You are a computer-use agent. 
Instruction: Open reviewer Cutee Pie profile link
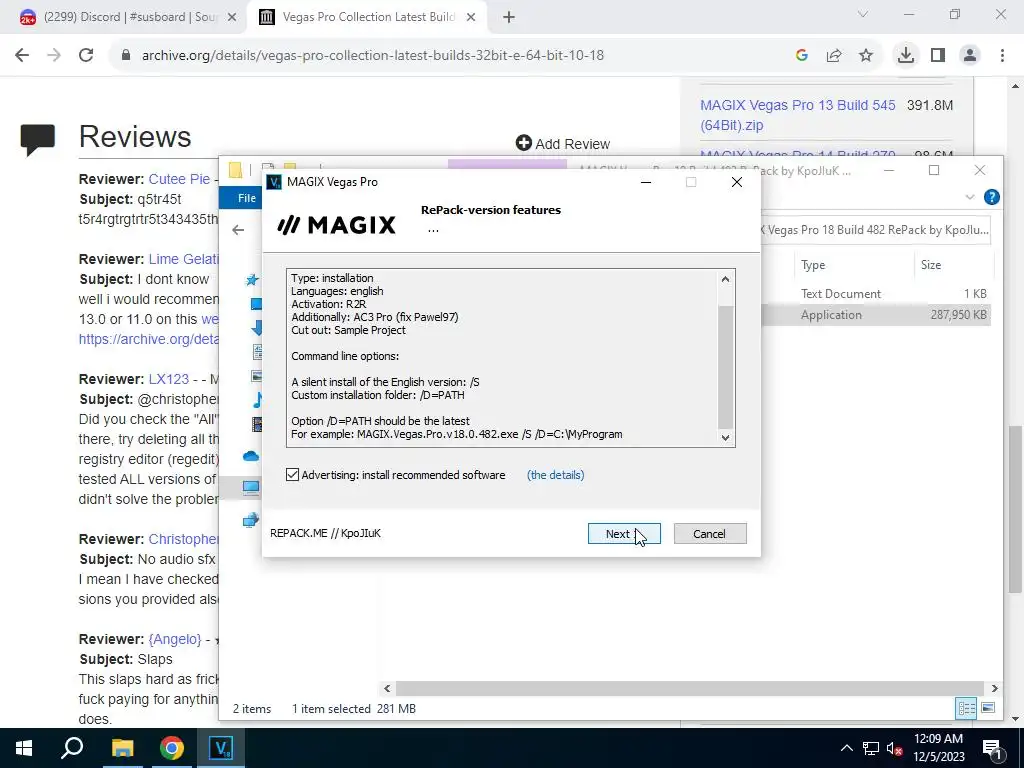[180, 179]
